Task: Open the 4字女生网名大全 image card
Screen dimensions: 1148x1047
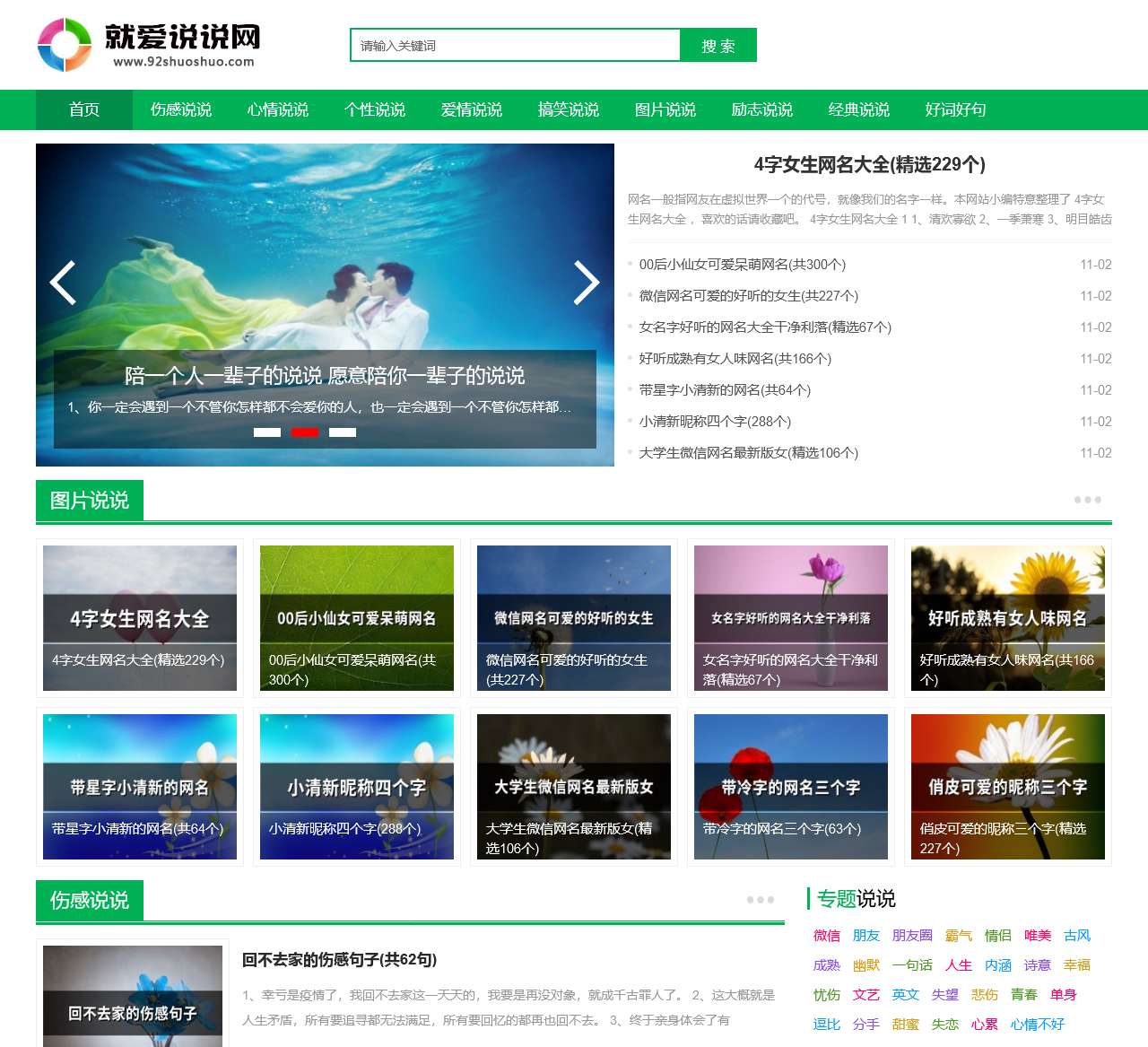Action: (140, 618)
